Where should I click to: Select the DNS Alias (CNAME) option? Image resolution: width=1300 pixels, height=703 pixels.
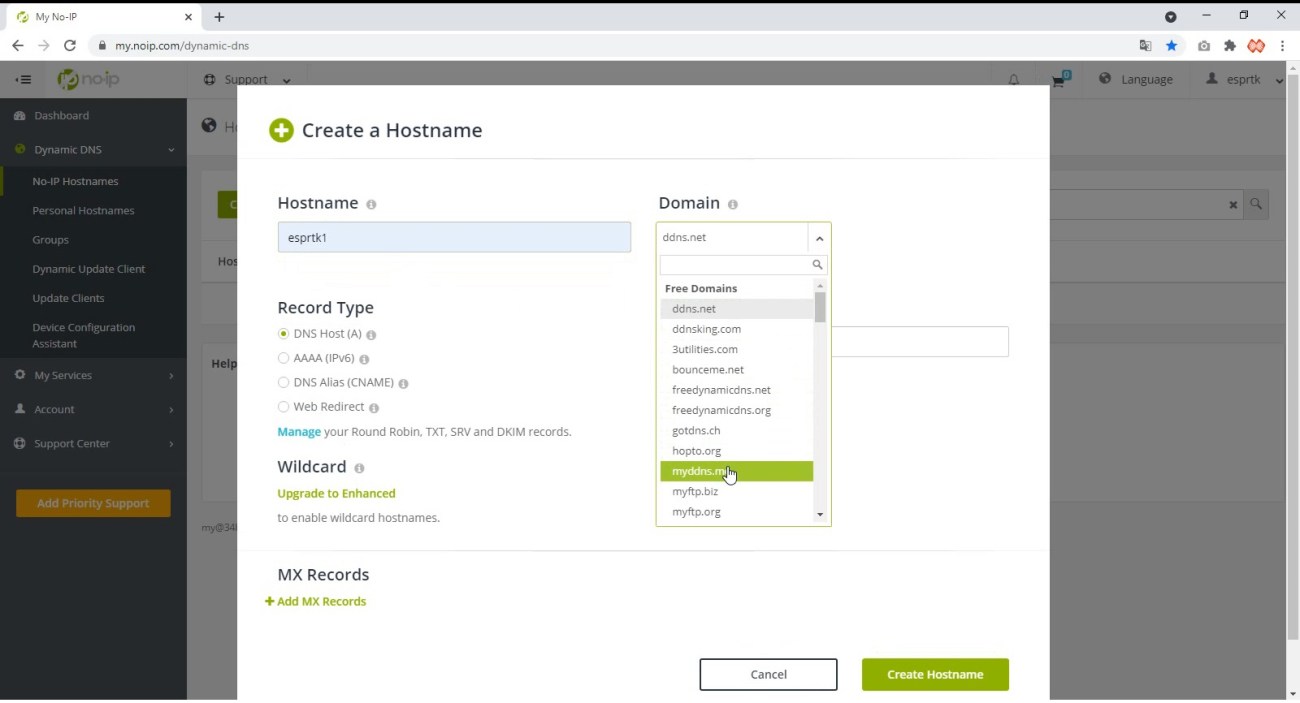[x=284, y=382]
